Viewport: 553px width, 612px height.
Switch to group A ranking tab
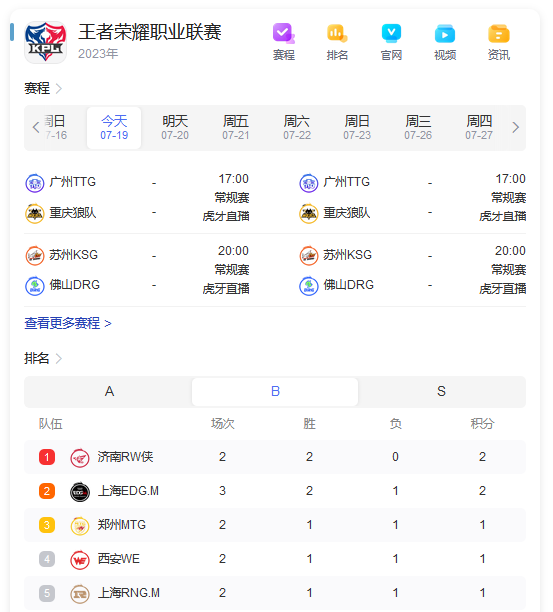tap(109, 391)
